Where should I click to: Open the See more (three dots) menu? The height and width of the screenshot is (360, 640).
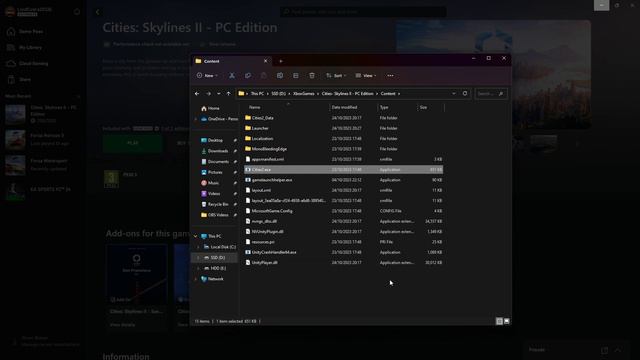pos(391,76)
